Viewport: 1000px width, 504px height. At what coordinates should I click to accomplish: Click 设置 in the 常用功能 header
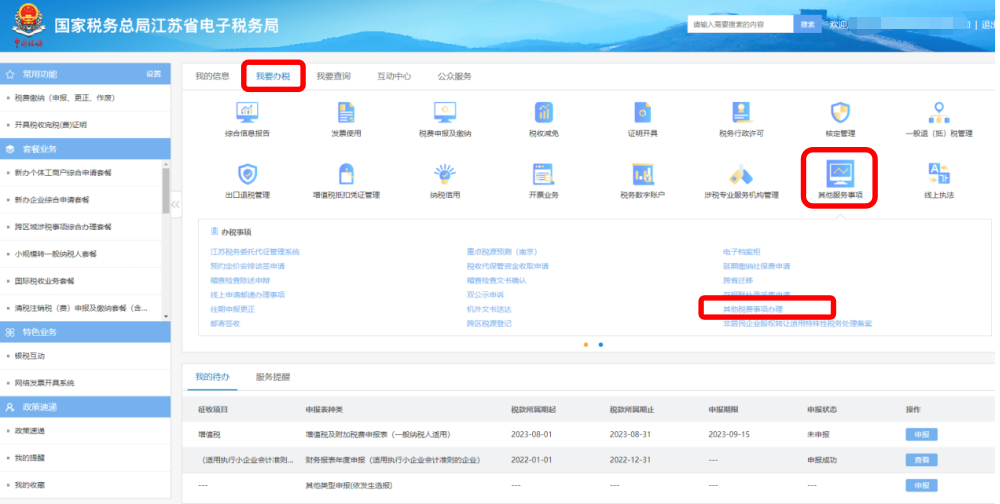[154, 74]
